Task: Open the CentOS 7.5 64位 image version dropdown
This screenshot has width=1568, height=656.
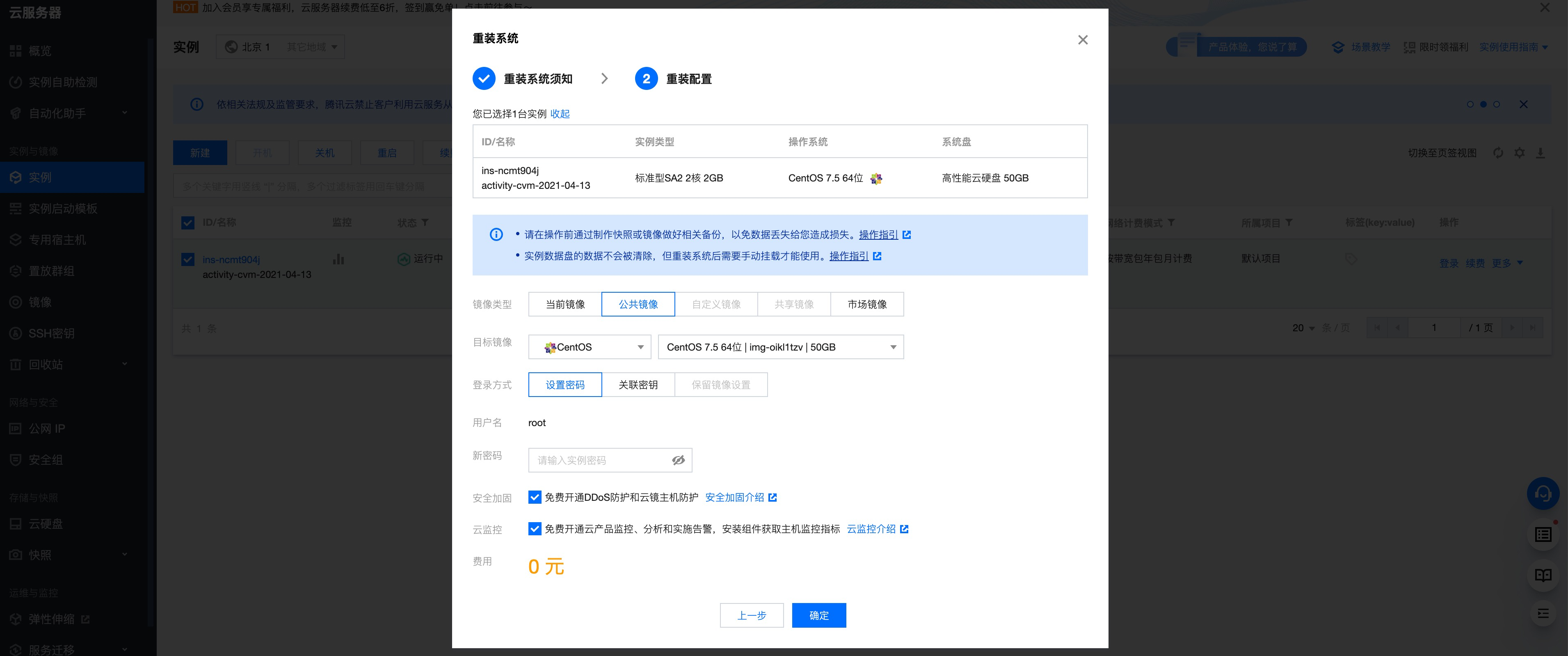Action: [780, 346]
